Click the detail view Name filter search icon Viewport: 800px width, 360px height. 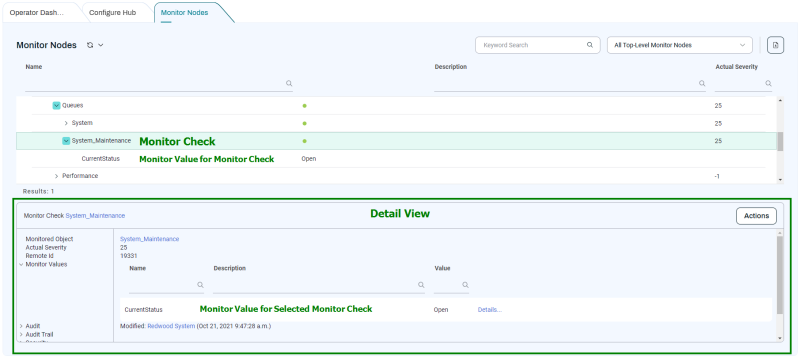point(200,285)
